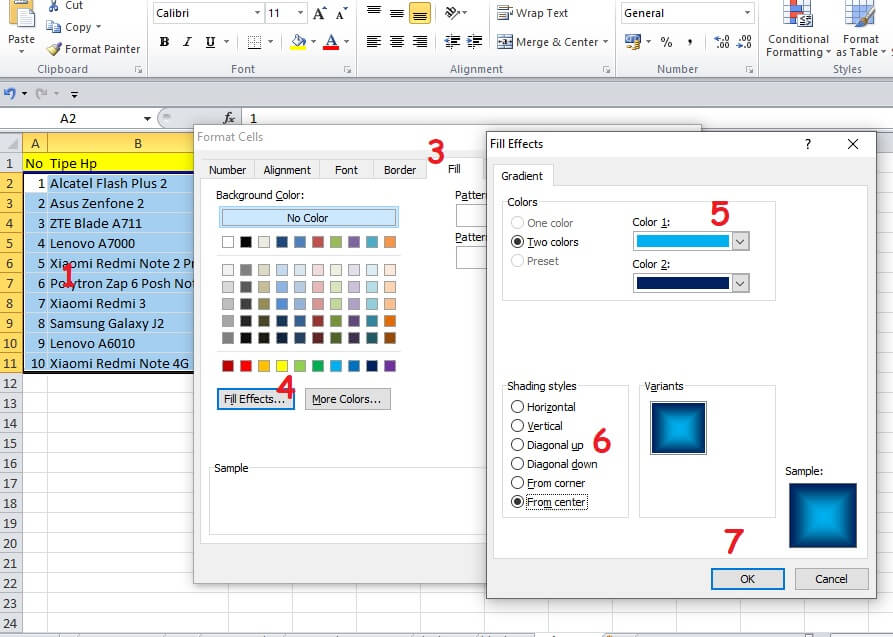Select the Gradient tab in Fill Effects

click(x=521, y=175)
